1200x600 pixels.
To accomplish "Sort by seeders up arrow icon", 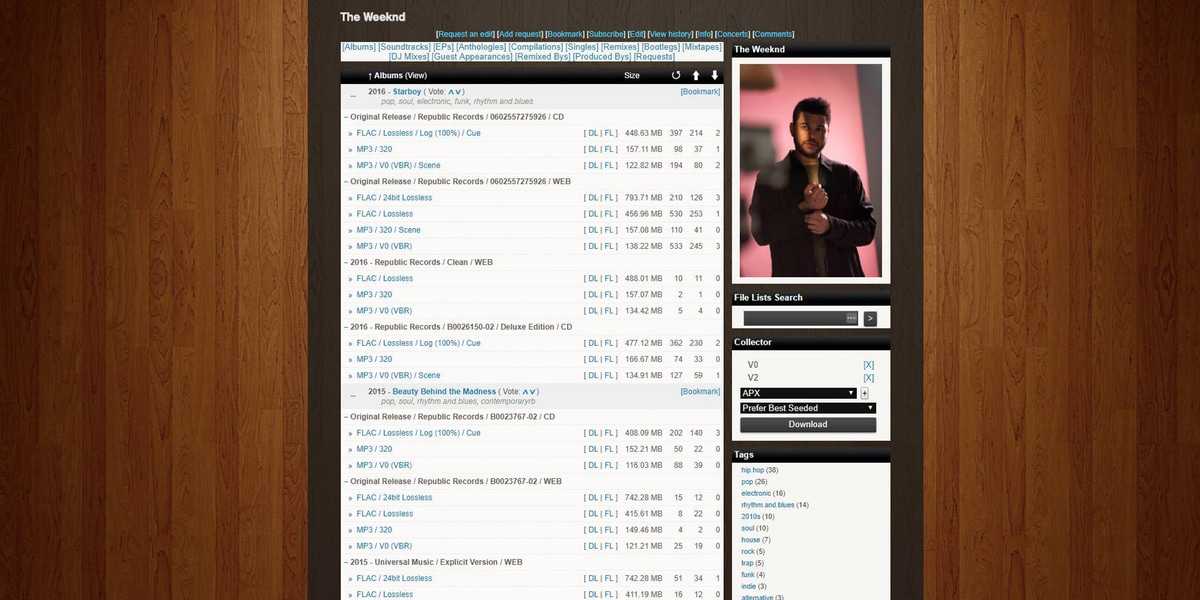I will (x=696, y=75).
